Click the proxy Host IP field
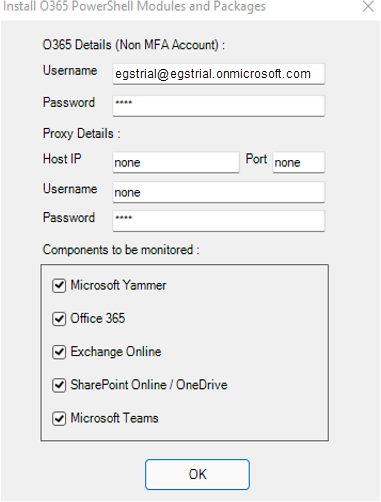The image size is (381, 502). click(x=176, y=162)
